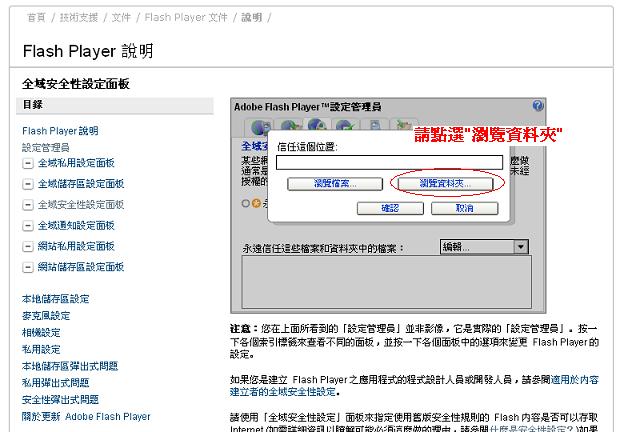Open the 適用於內容建立者的全域安全性設定 link

click(x=414, y=386)
